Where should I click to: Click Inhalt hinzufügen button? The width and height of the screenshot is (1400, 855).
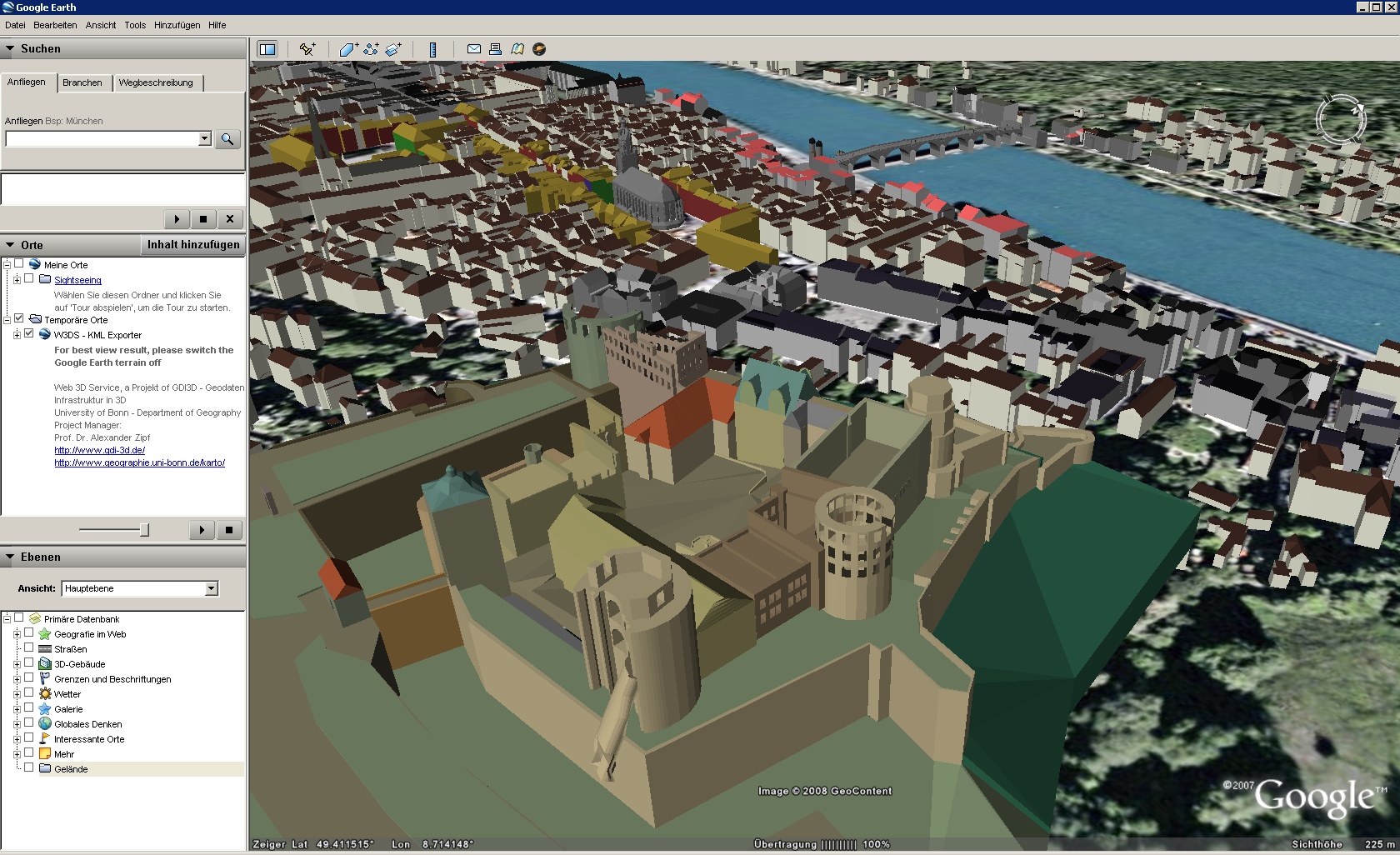point(193,245)
